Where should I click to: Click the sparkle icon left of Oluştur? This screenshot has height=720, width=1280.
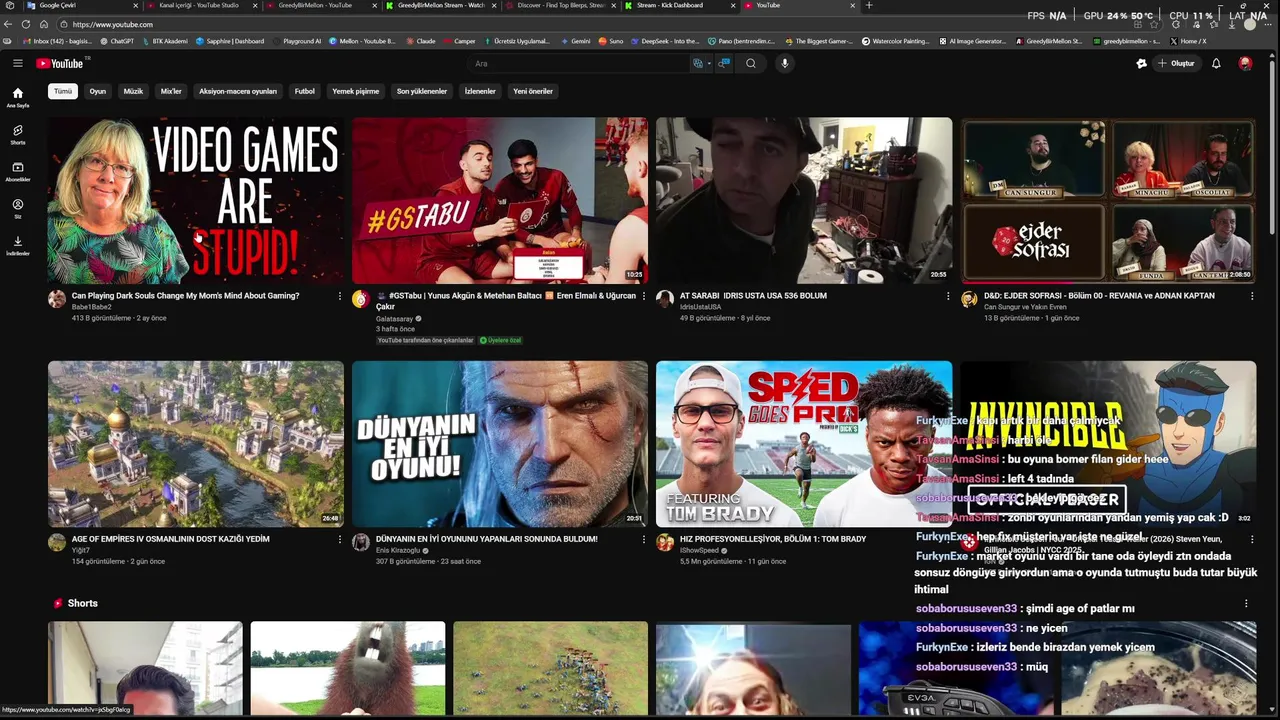[1142, 63]
